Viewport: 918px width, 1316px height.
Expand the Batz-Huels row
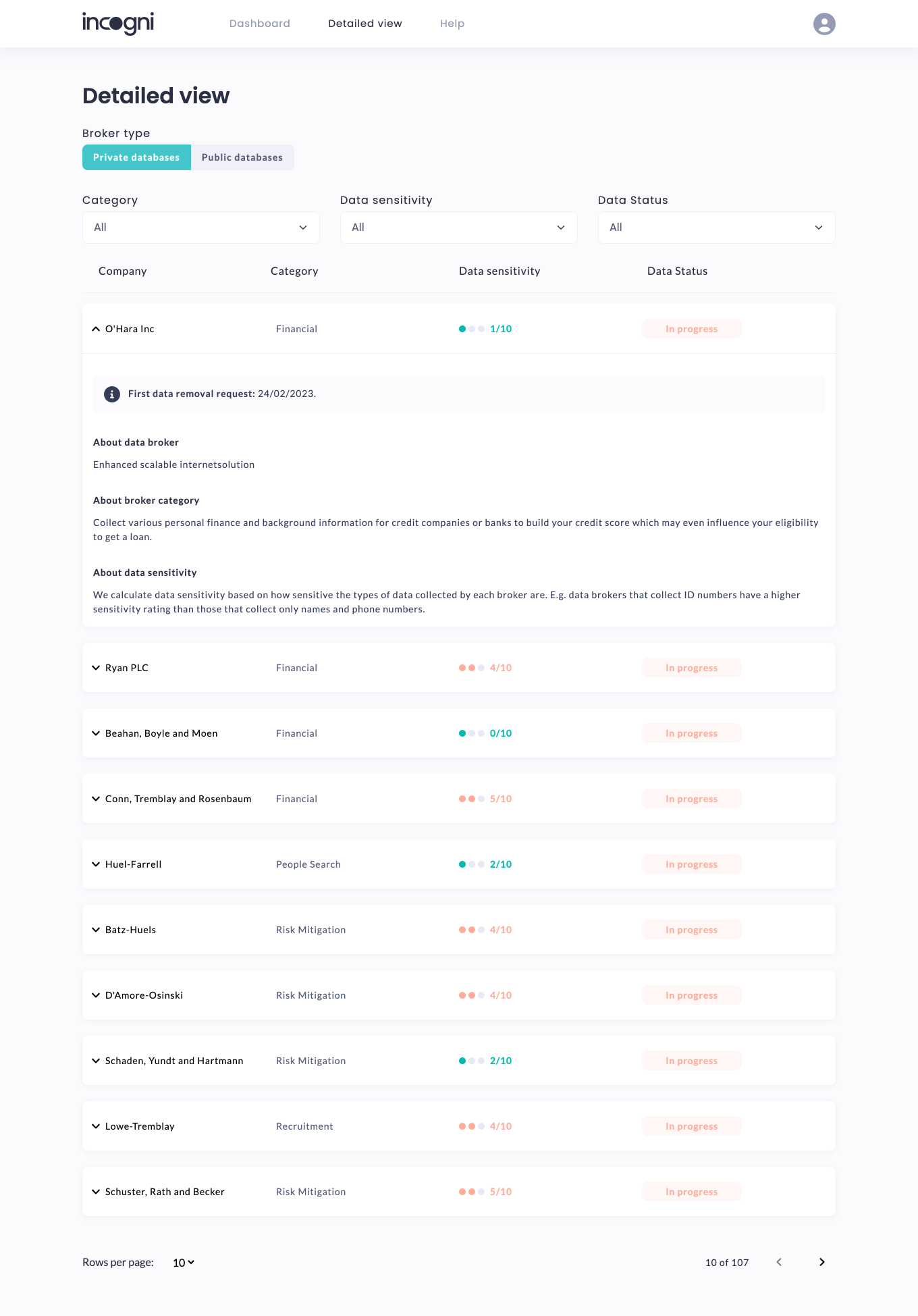point(96,930)
